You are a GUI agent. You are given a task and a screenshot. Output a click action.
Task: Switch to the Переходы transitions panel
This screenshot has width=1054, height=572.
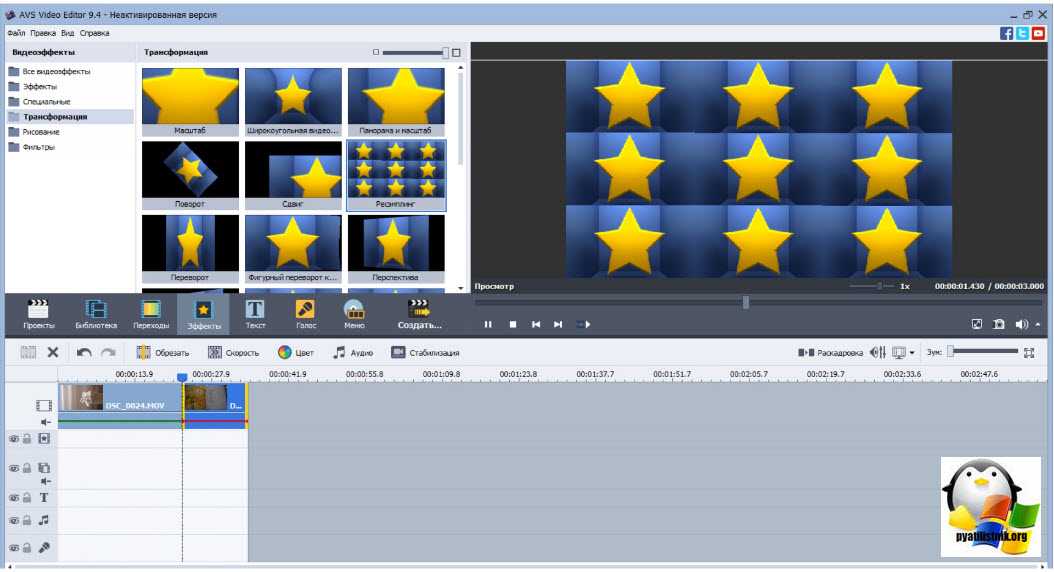pos(151,313)
